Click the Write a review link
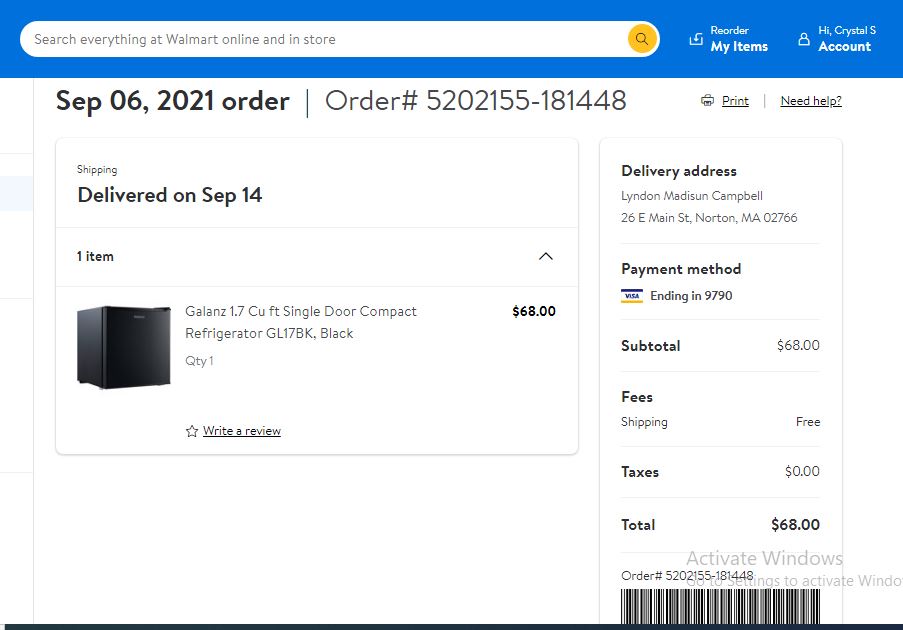903x630 pixels. click(x=242, y=431)
